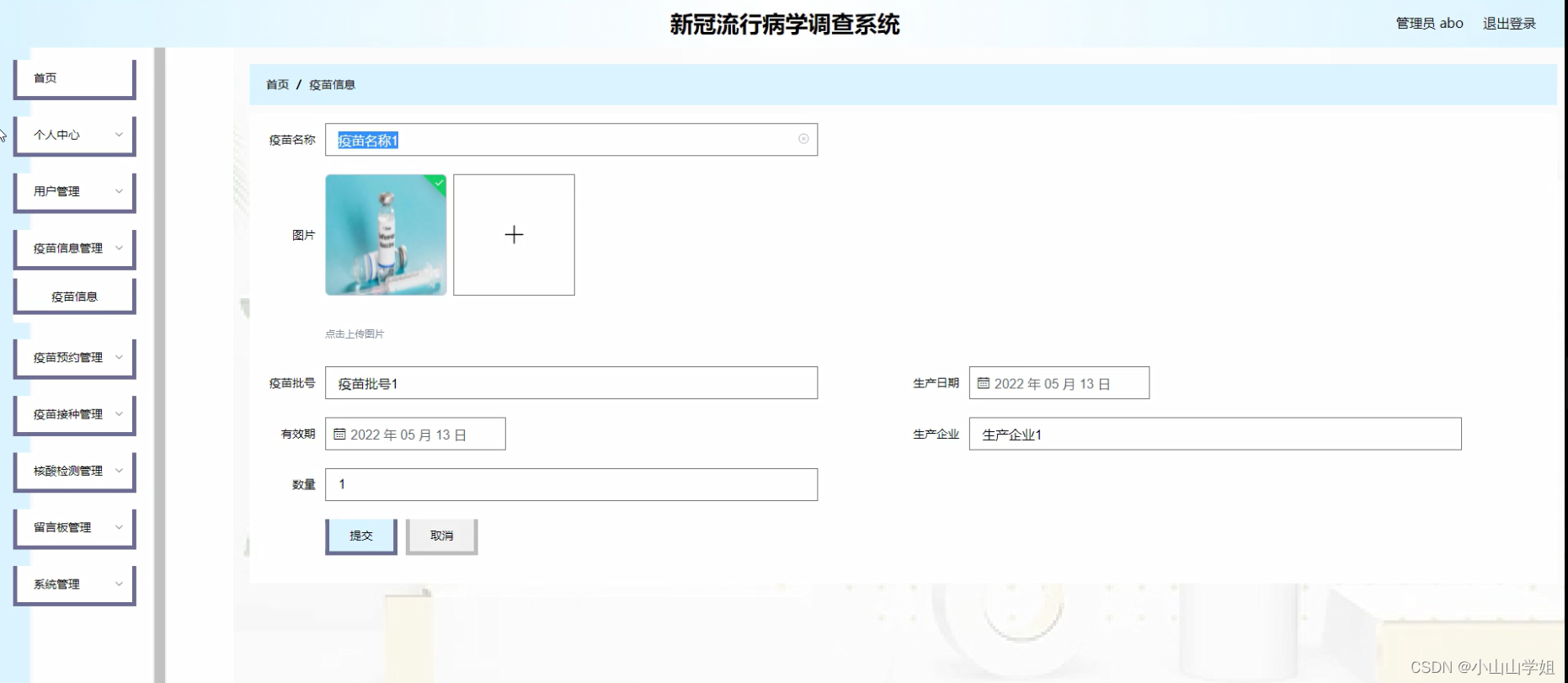Clear the 疫苗名称 field with the circle-x icon
The width and height of the screenshot is (1568, 683).
(x=803, y=139)
